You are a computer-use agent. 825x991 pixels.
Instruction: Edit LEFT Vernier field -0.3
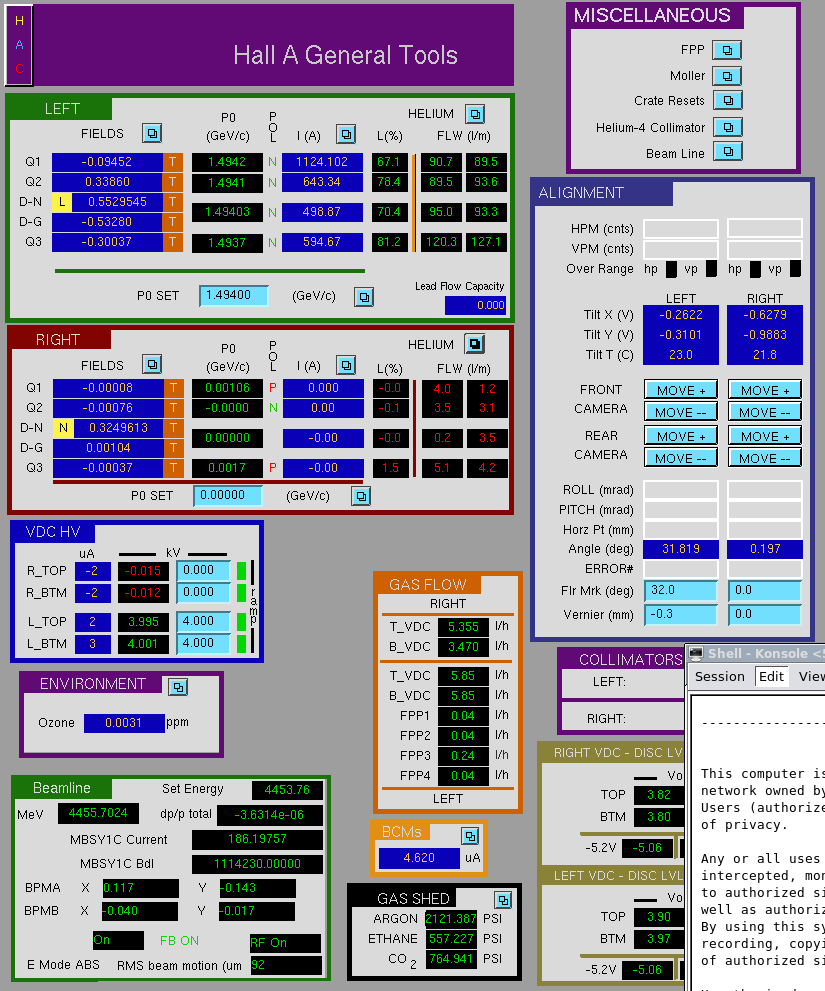coord(681,614)
